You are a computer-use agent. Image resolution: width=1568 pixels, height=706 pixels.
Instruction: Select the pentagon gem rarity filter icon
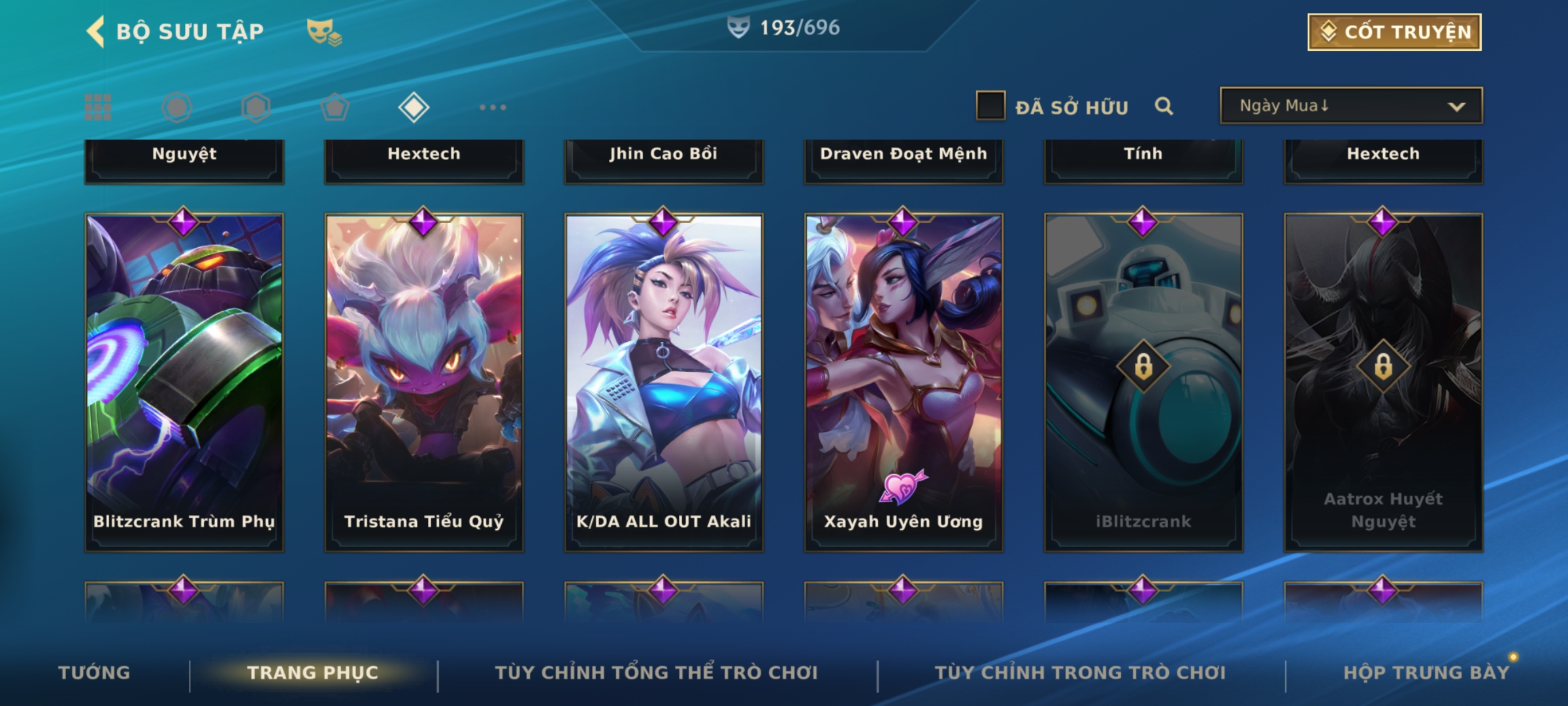tap(335, 107)
